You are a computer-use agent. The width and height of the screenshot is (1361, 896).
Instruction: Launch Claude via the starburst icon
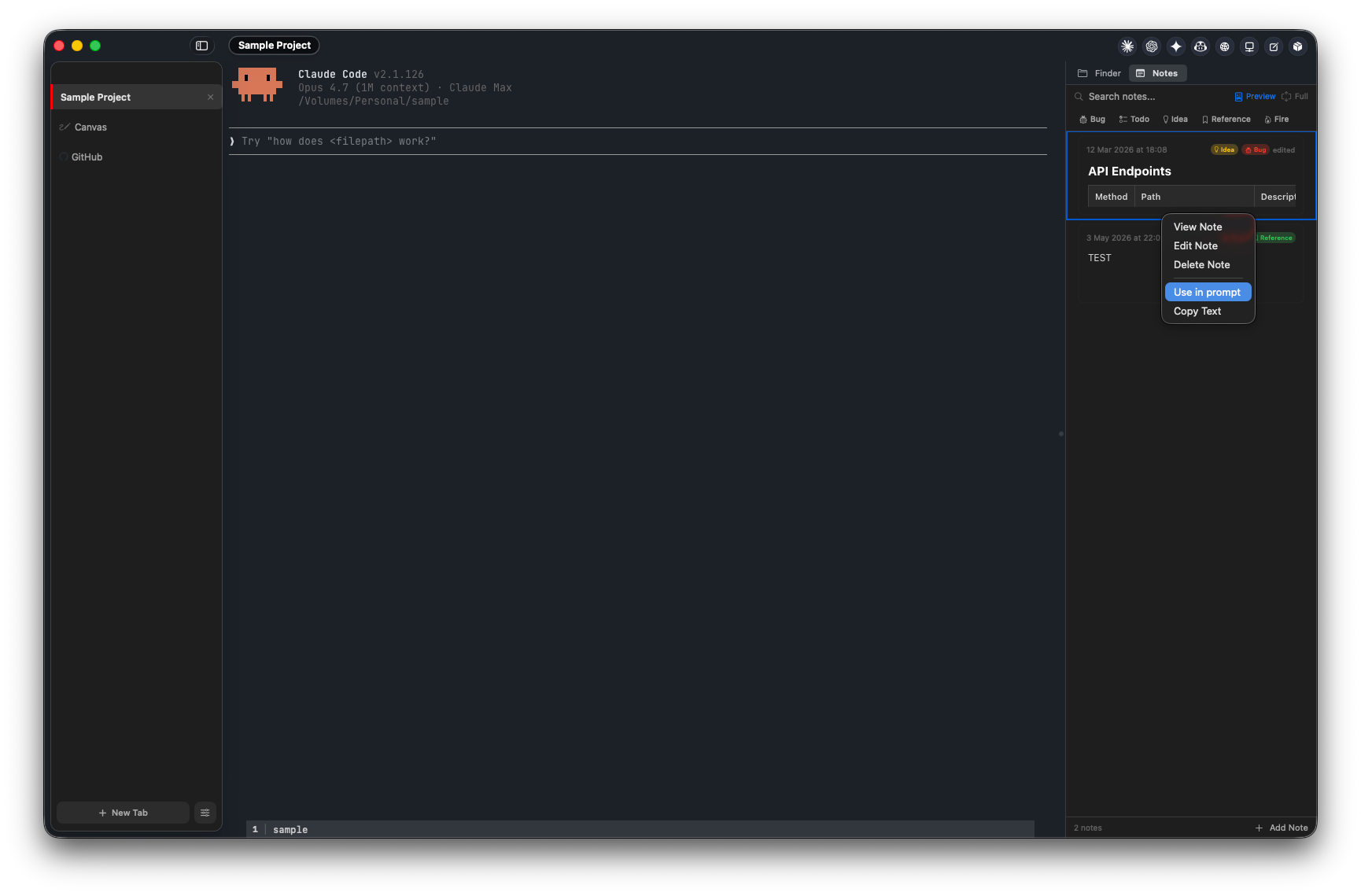click(1127, 46)
